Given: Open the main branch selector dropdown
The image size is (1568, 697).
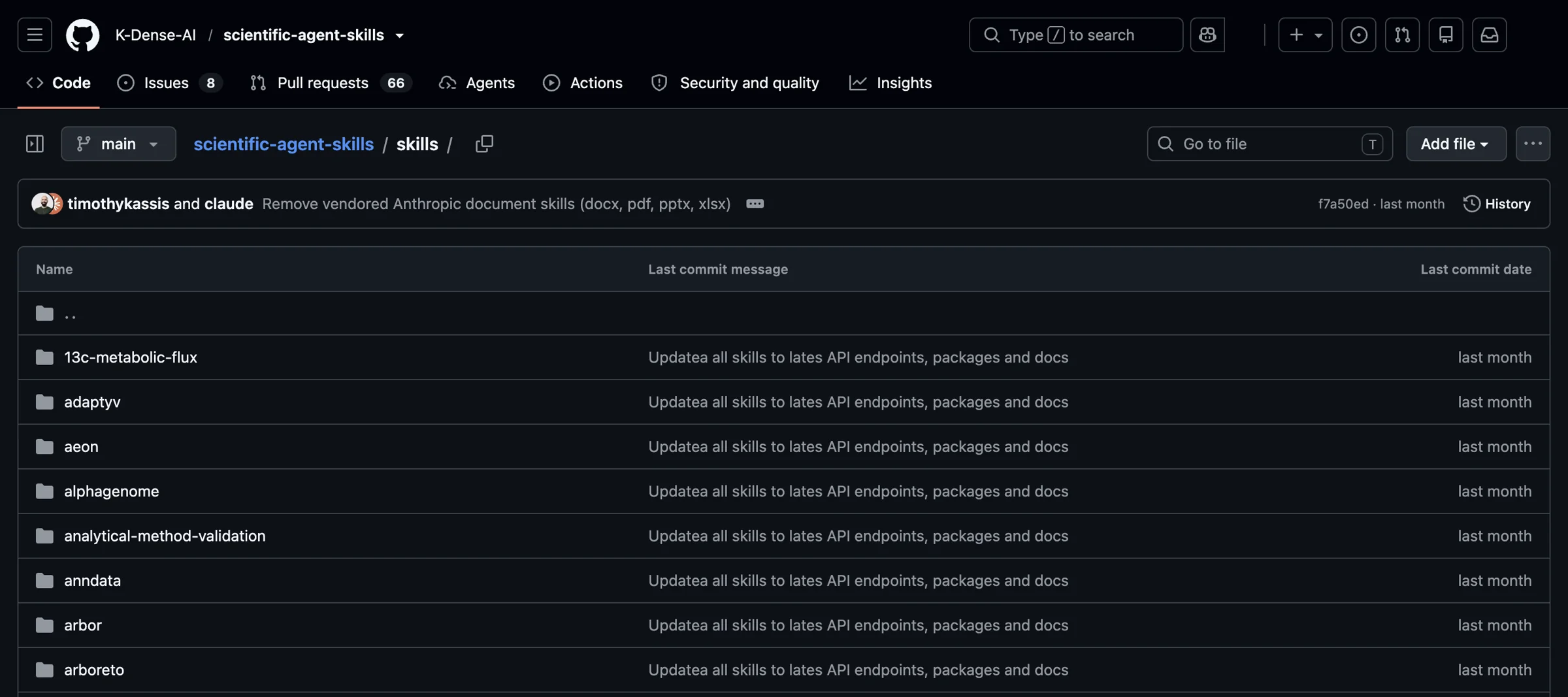Looking at the screenshot, I should 118,144.
